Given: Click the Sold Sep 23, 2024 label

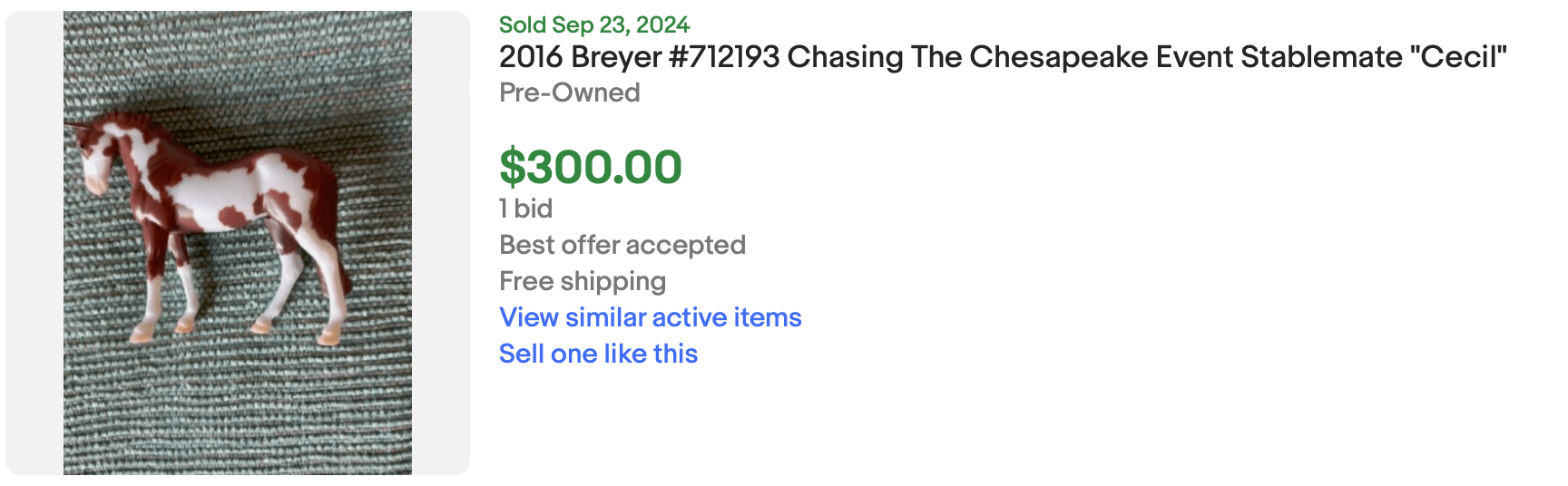Looking at the screenshot, I should (594, 24).
